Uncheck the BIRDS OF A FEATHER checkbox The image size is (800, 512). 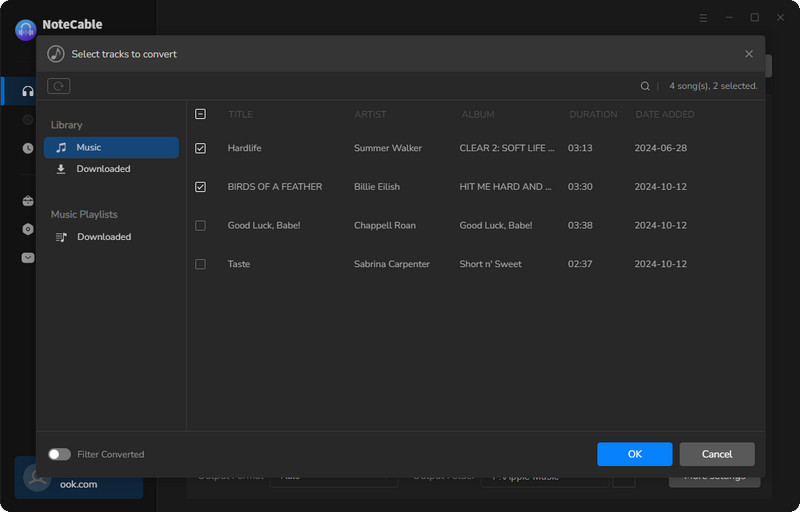point(201,187)
